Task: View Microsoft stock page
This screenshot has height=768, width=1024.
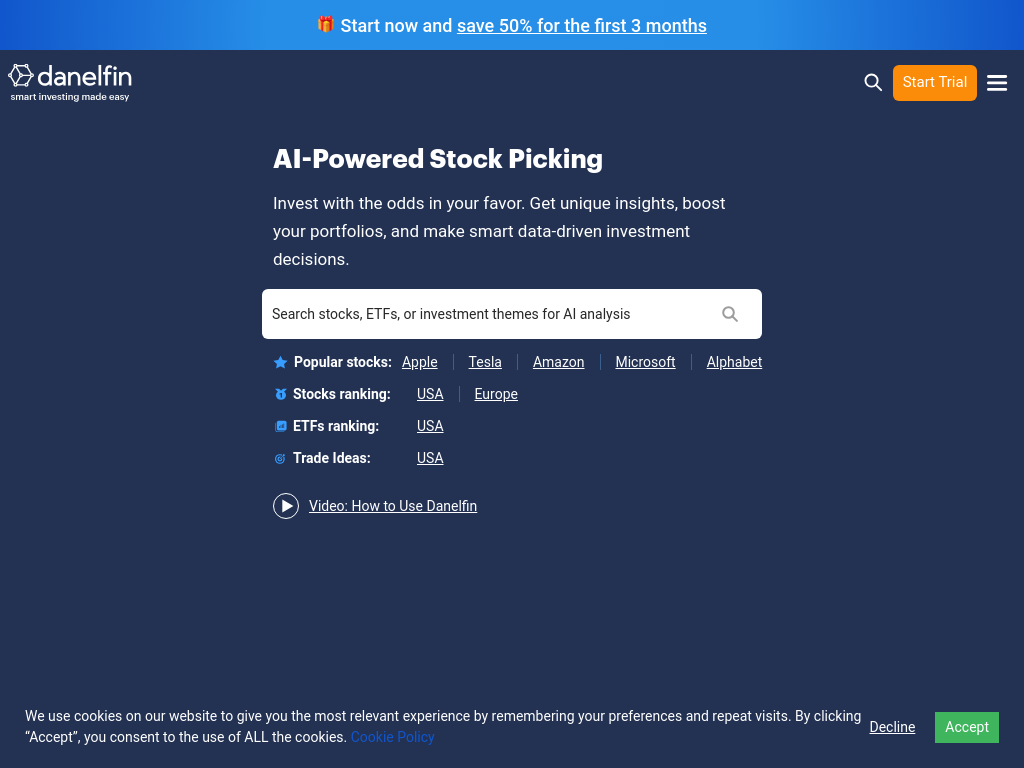Action: [x=645, y=362]
